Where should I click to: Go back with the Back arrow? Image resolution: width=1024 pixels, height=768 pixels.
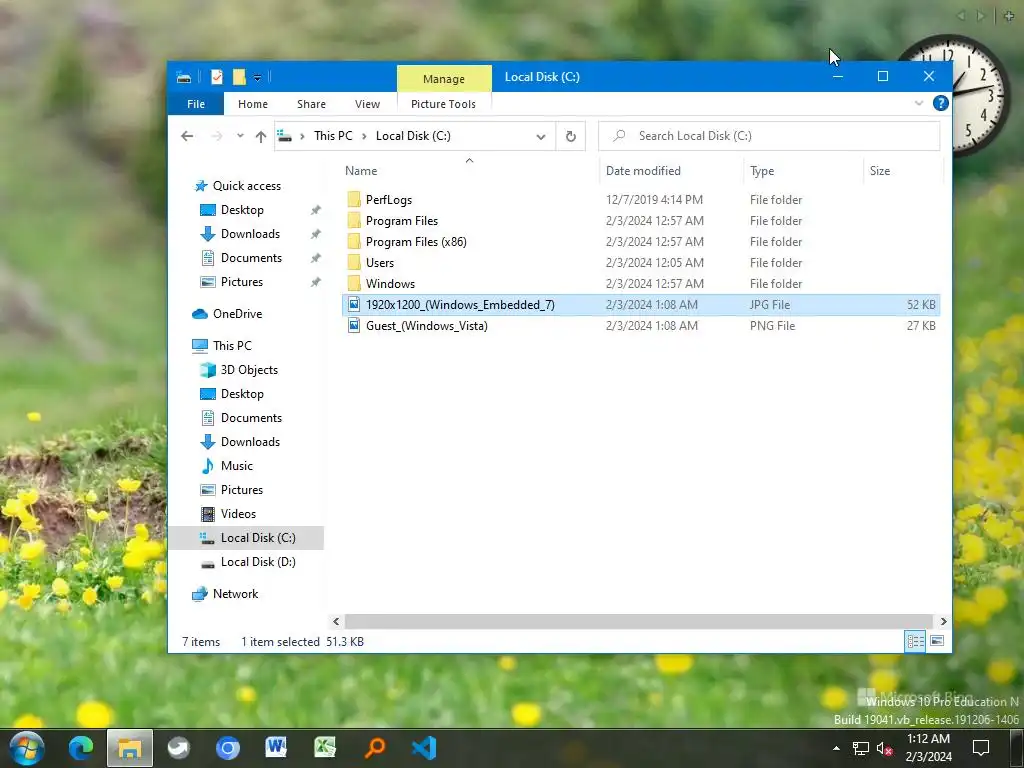click(187, 136)
